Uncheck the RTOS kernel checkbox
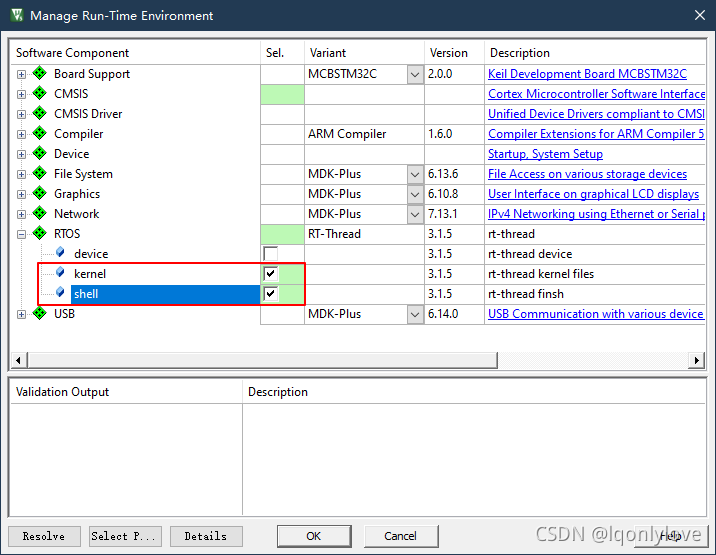The width and height of the screenshot is (716, 555). (271, 274)
